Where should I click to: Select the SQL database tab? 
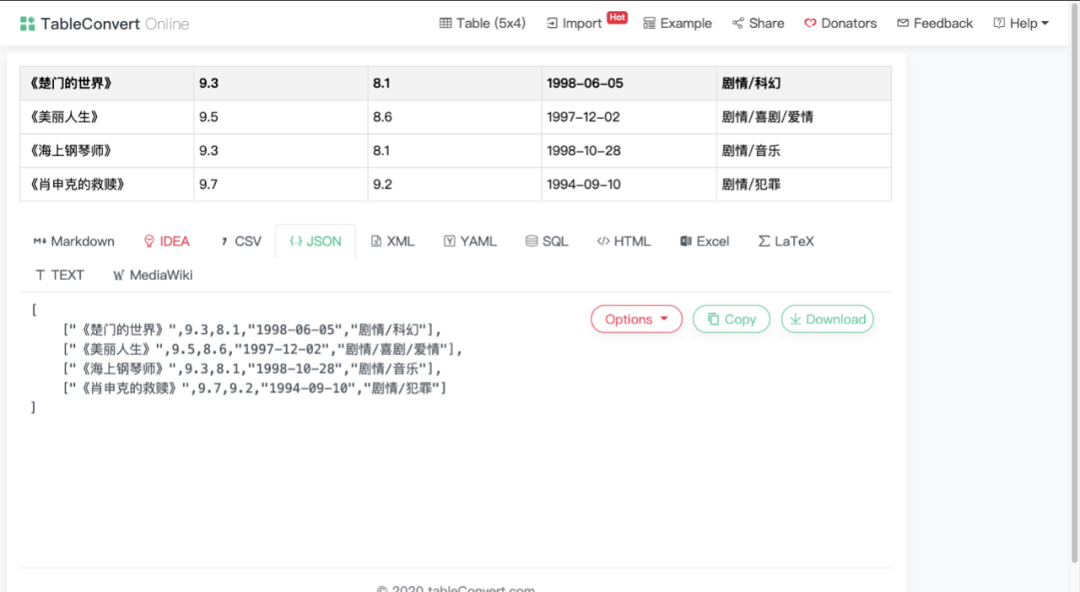pyautogui.click(x=547, y=241)
